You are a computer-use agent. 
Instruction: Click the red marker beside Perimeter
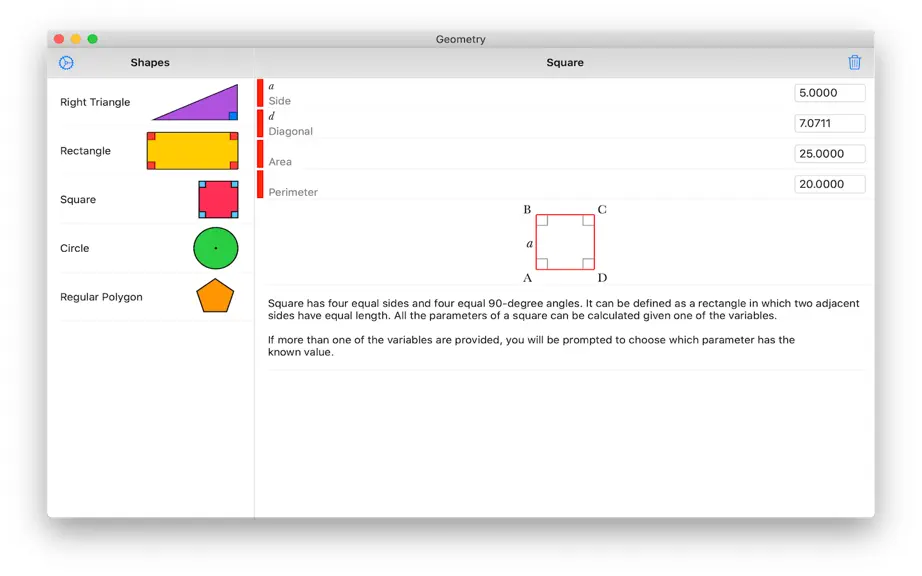260,185
